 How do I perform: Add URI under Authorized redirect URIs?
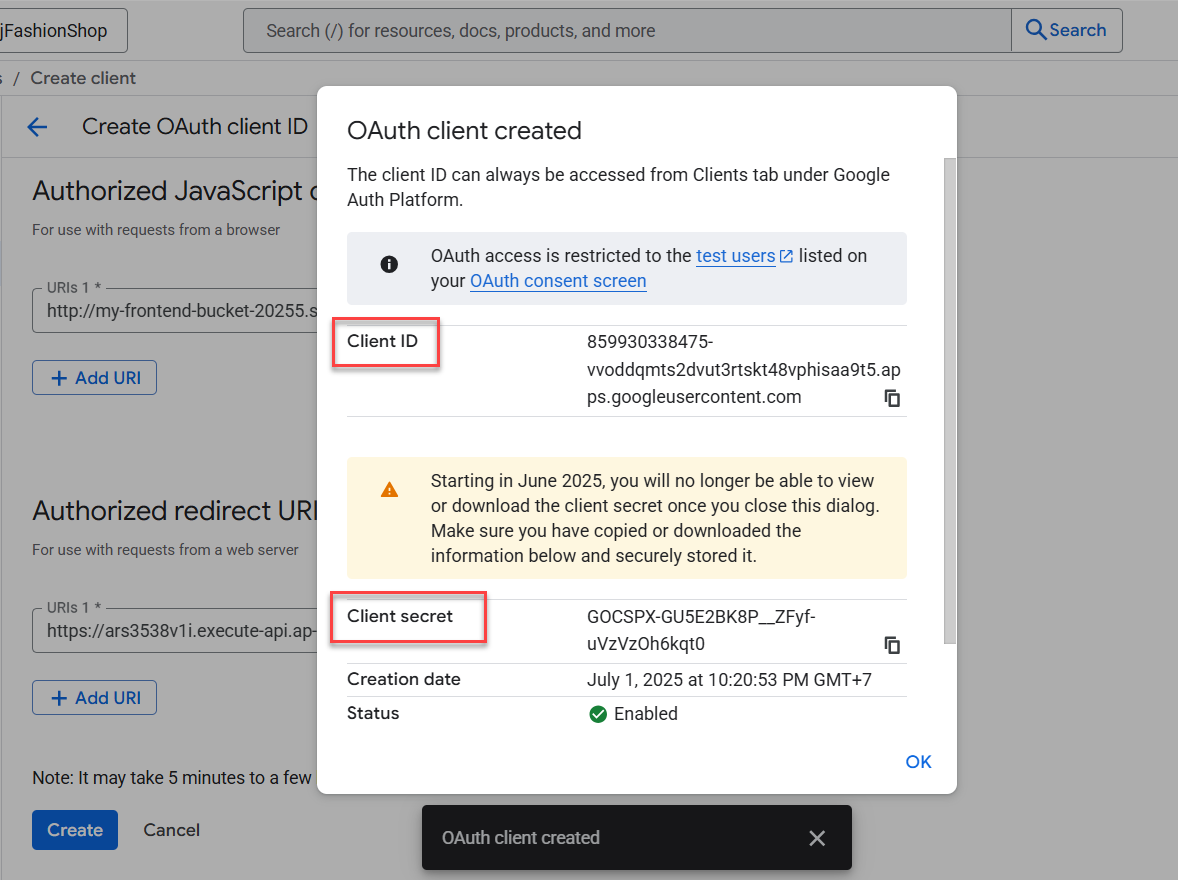[95, 697]
